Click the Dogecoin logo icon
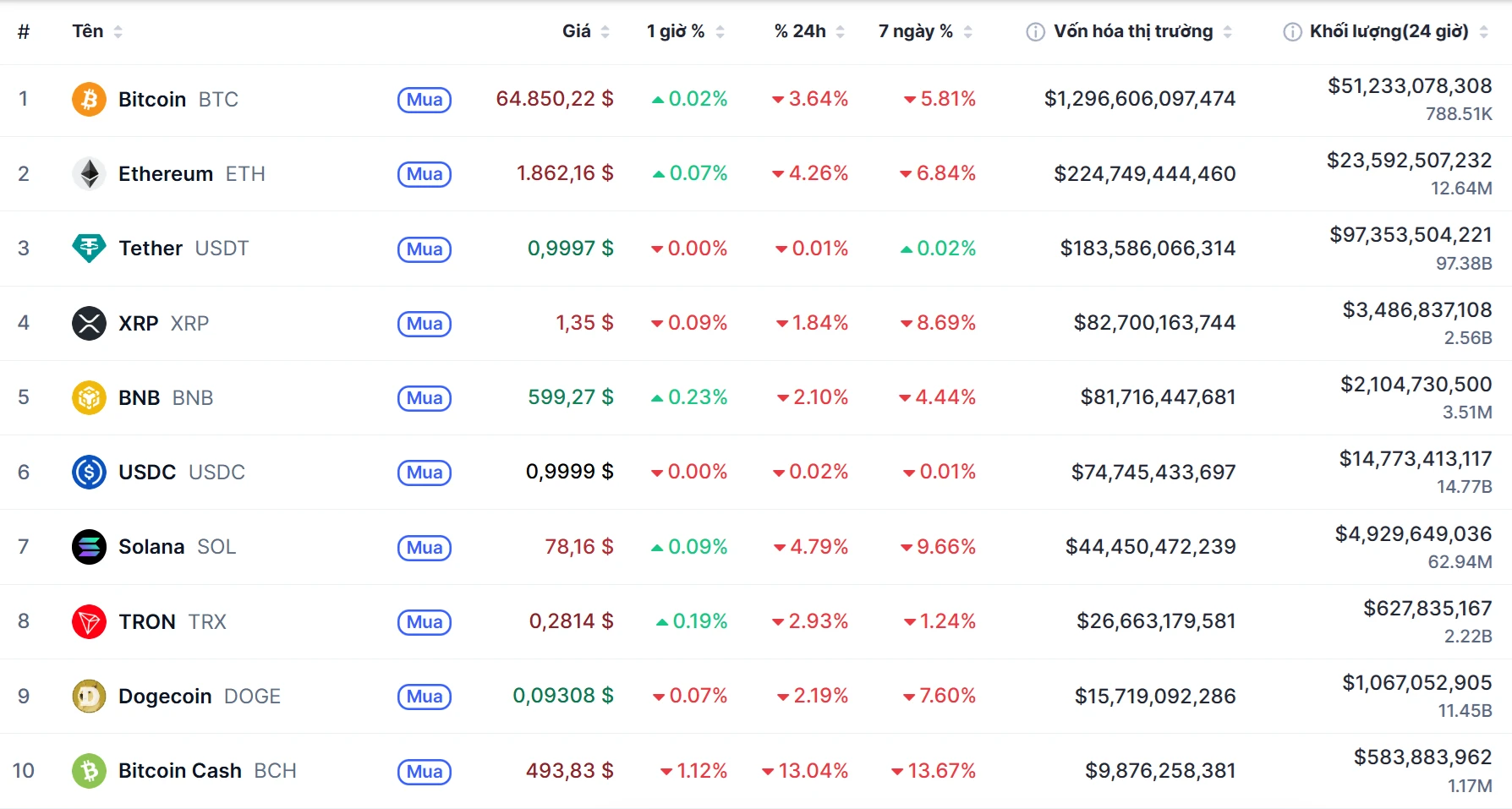Viewport: 1512px width, 809px height. tap(89, 696)
